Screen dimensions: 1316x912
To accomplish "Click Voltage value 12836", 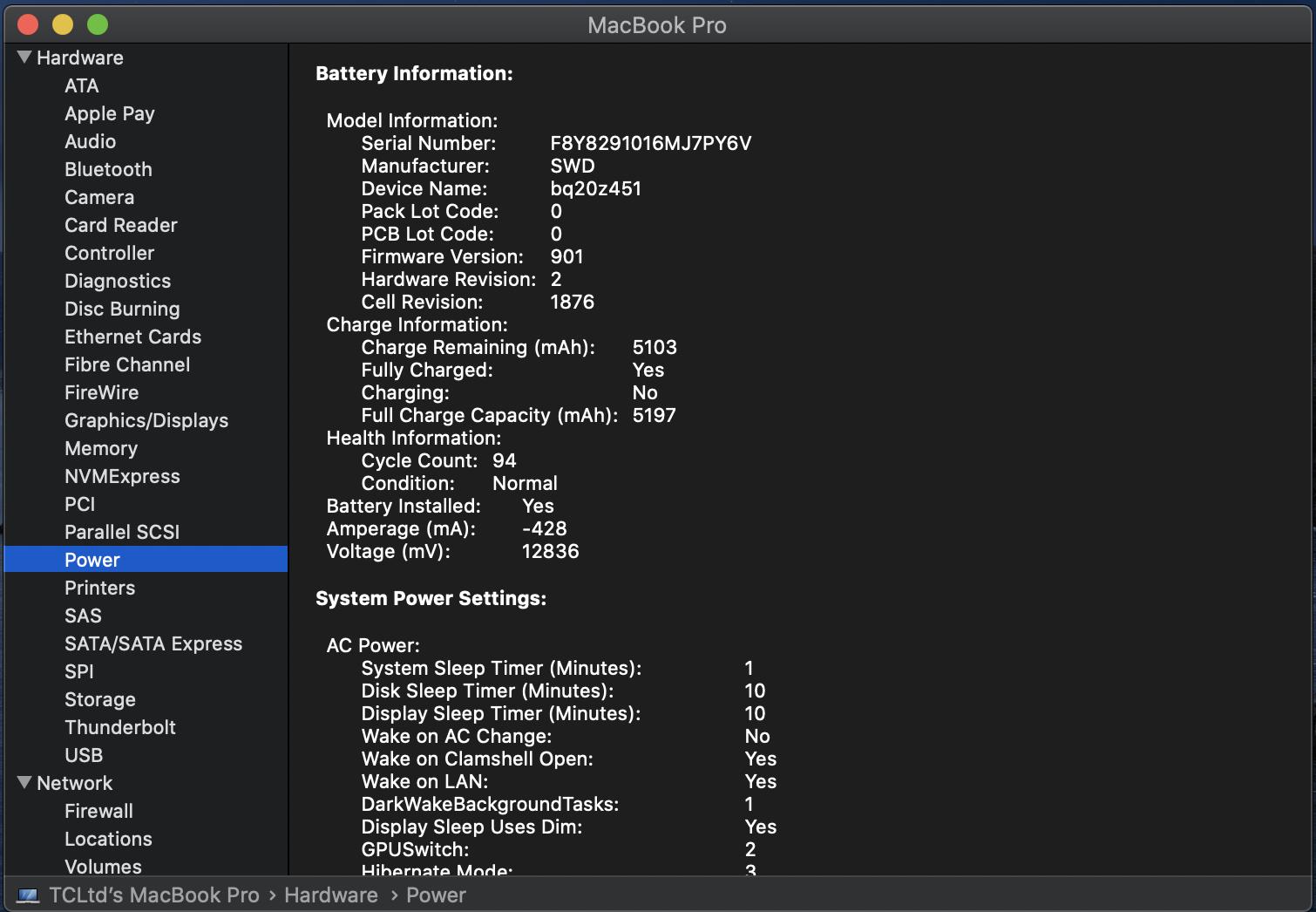I will click(x=550, y=551).
